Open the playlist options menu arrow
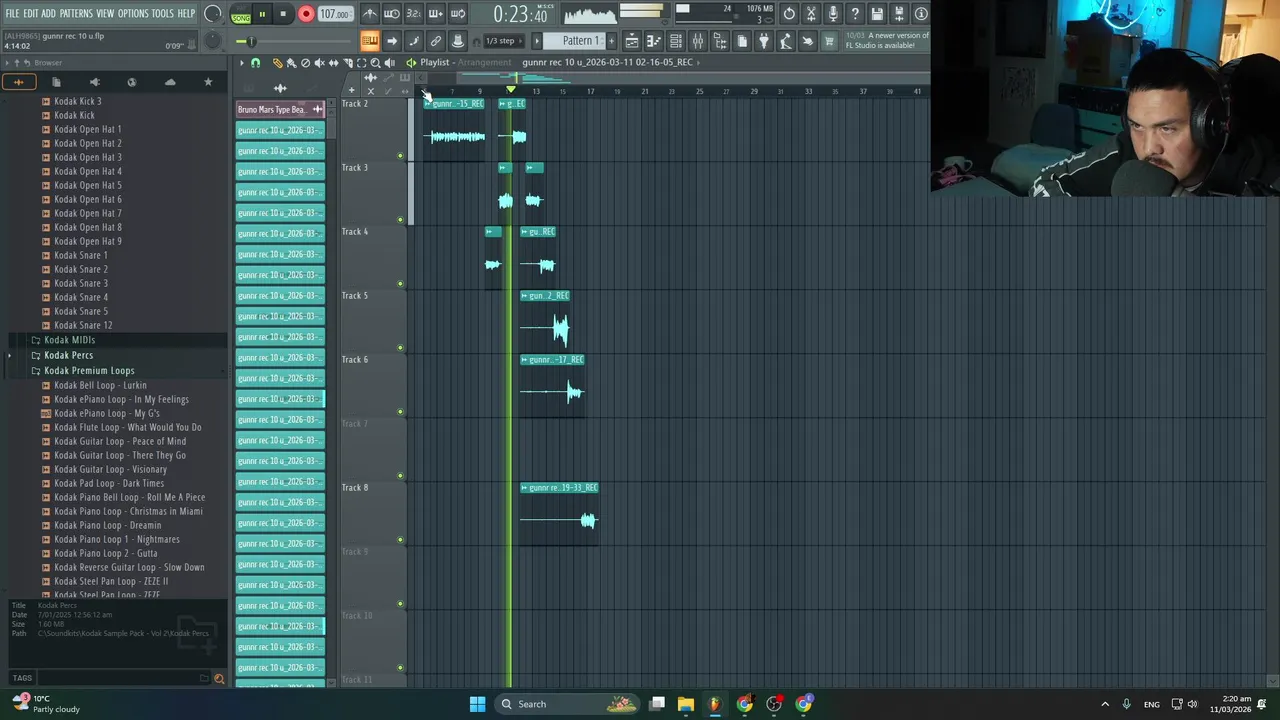 [x=241, y=62]
